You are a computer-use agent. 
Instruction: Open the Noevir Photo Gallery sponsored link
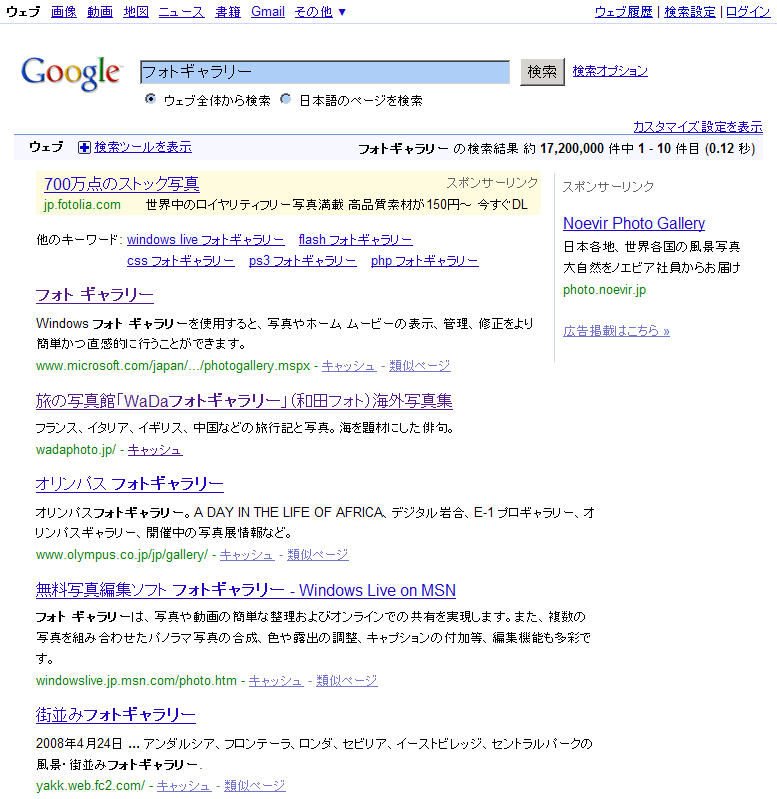(634, 223)
